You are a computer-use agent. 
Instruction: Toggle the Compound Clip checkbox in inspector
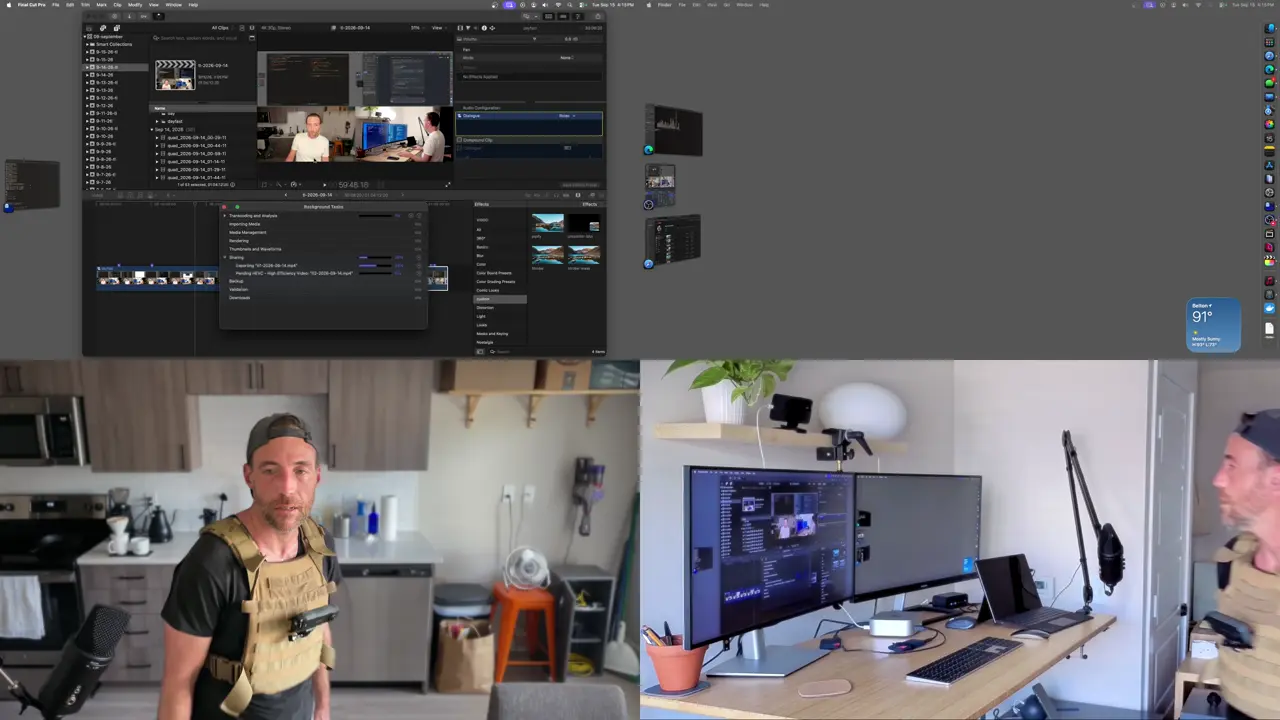(x=459, y=140)
